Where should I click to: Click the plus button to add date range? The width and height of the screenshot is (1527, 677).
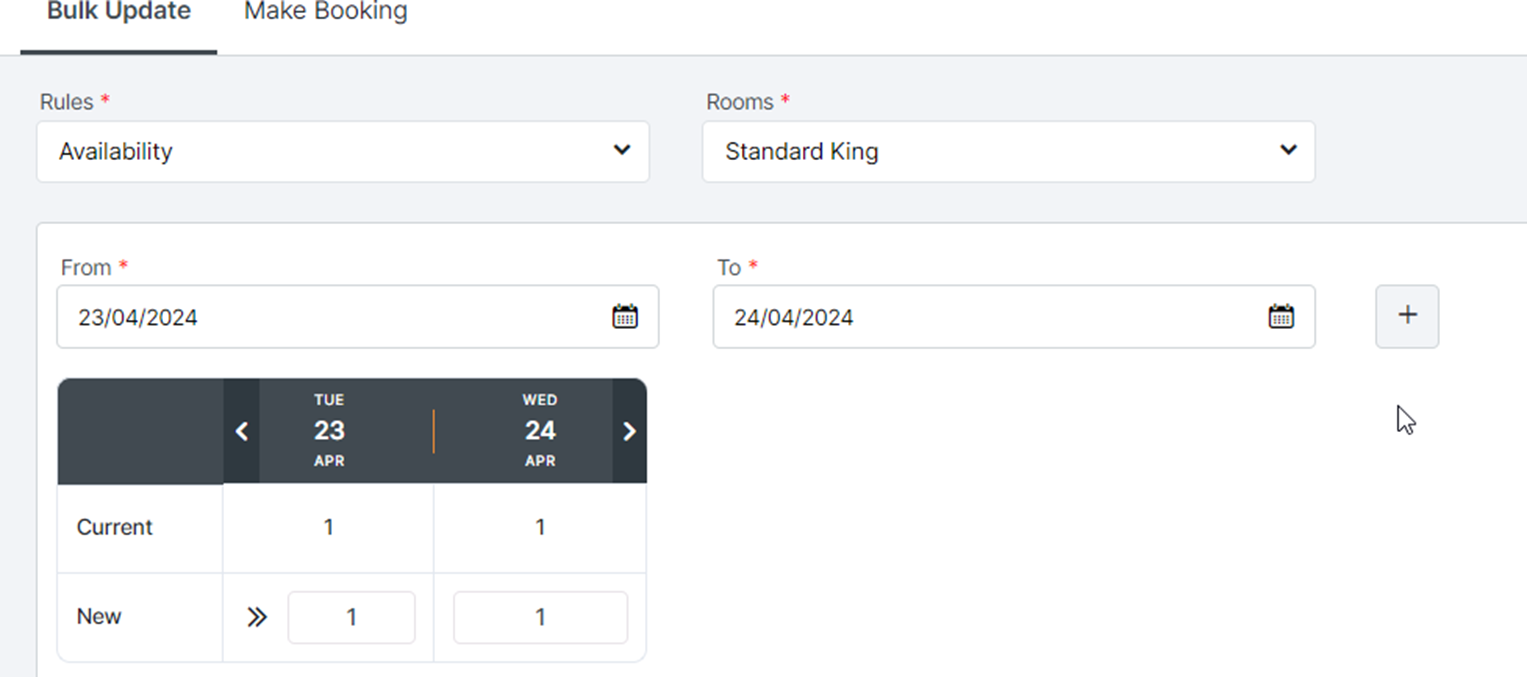coord(1407,316)
